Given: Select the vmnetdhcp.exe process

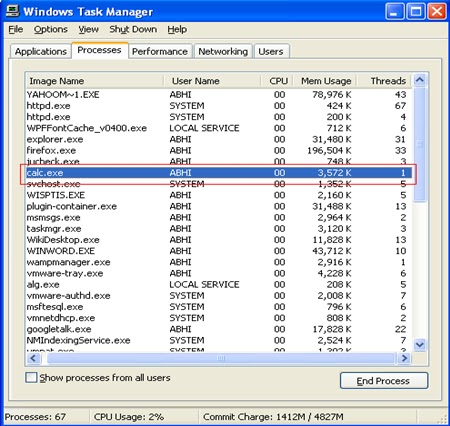Looking at the screenshot, I should pos(219,318).
